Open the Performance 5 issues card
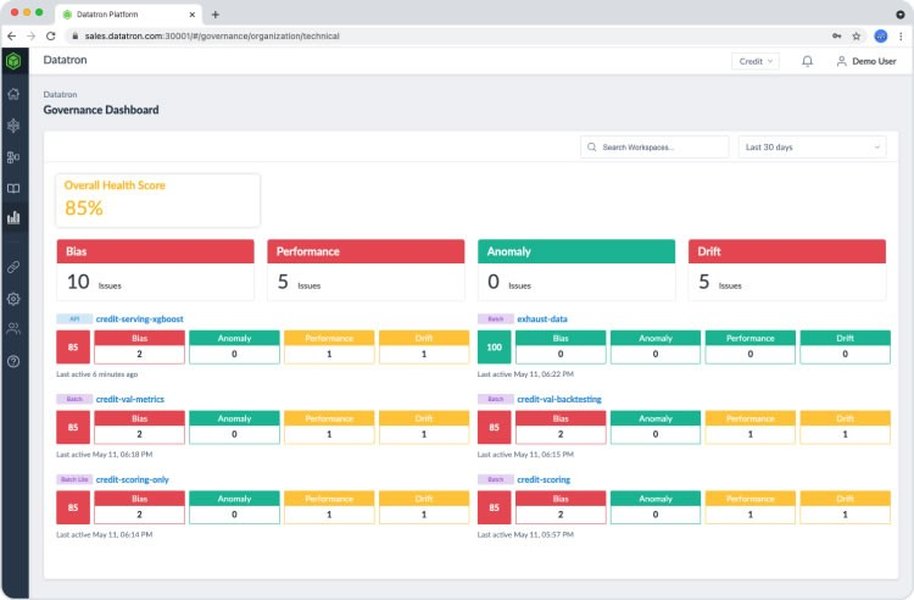Image resolution: width=914 pixels, height=600 pixels. pyautogui.click(x=365, y=270)
